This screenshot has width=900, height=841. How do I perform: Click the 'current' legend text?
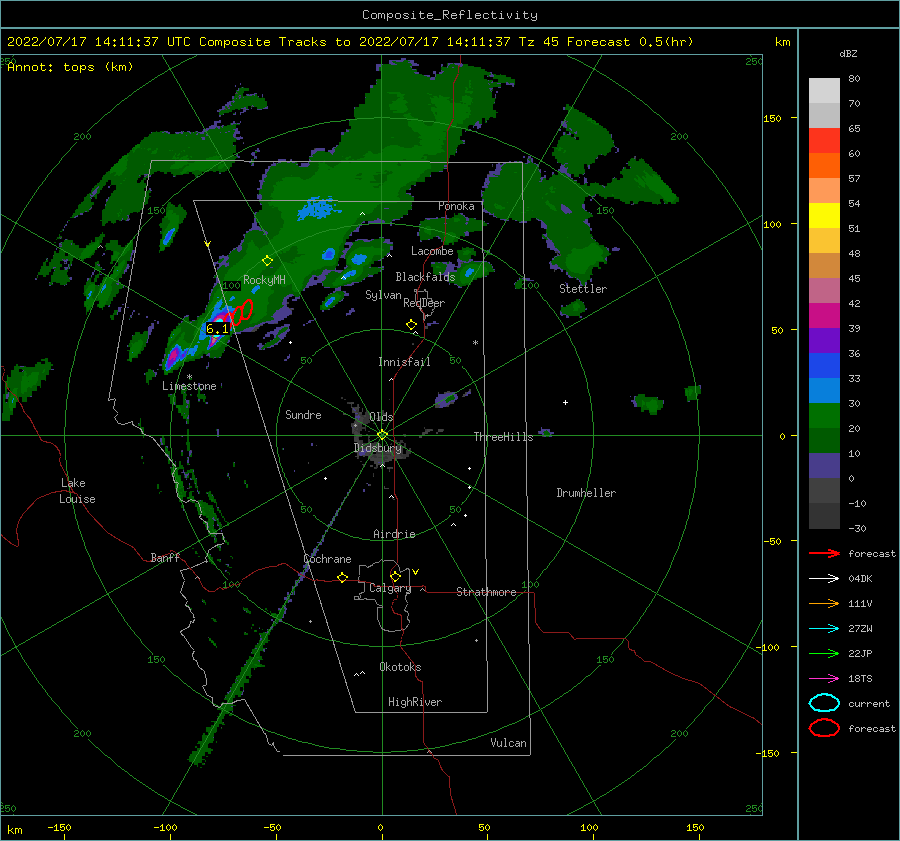[869, 704]
